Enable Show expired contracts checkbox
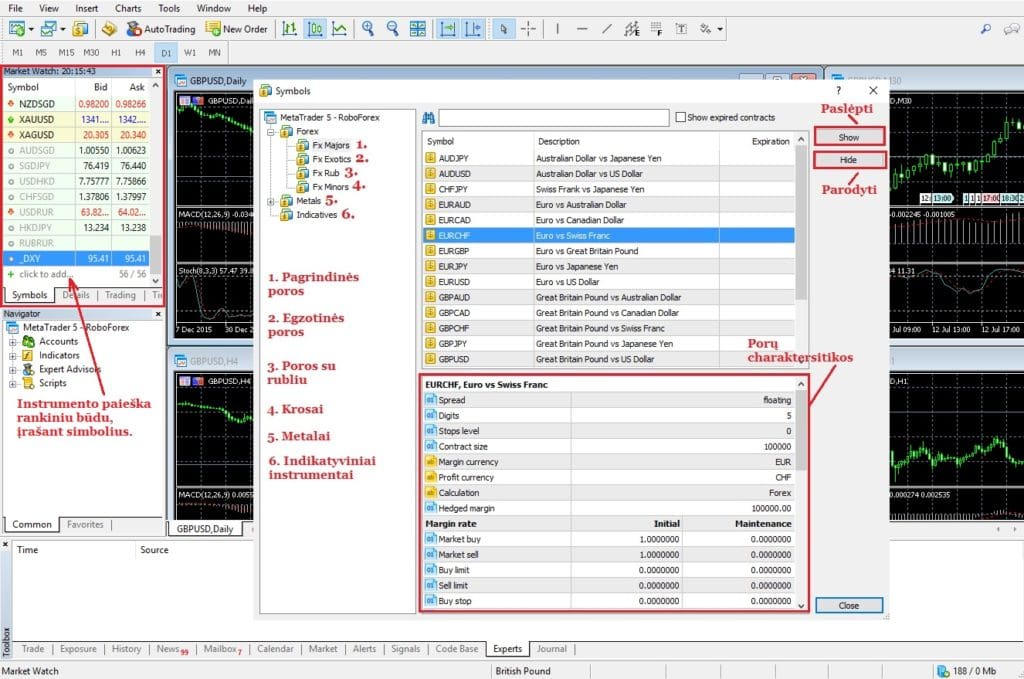The width and height of the screenshot is (1024, 679). (680, 118)
